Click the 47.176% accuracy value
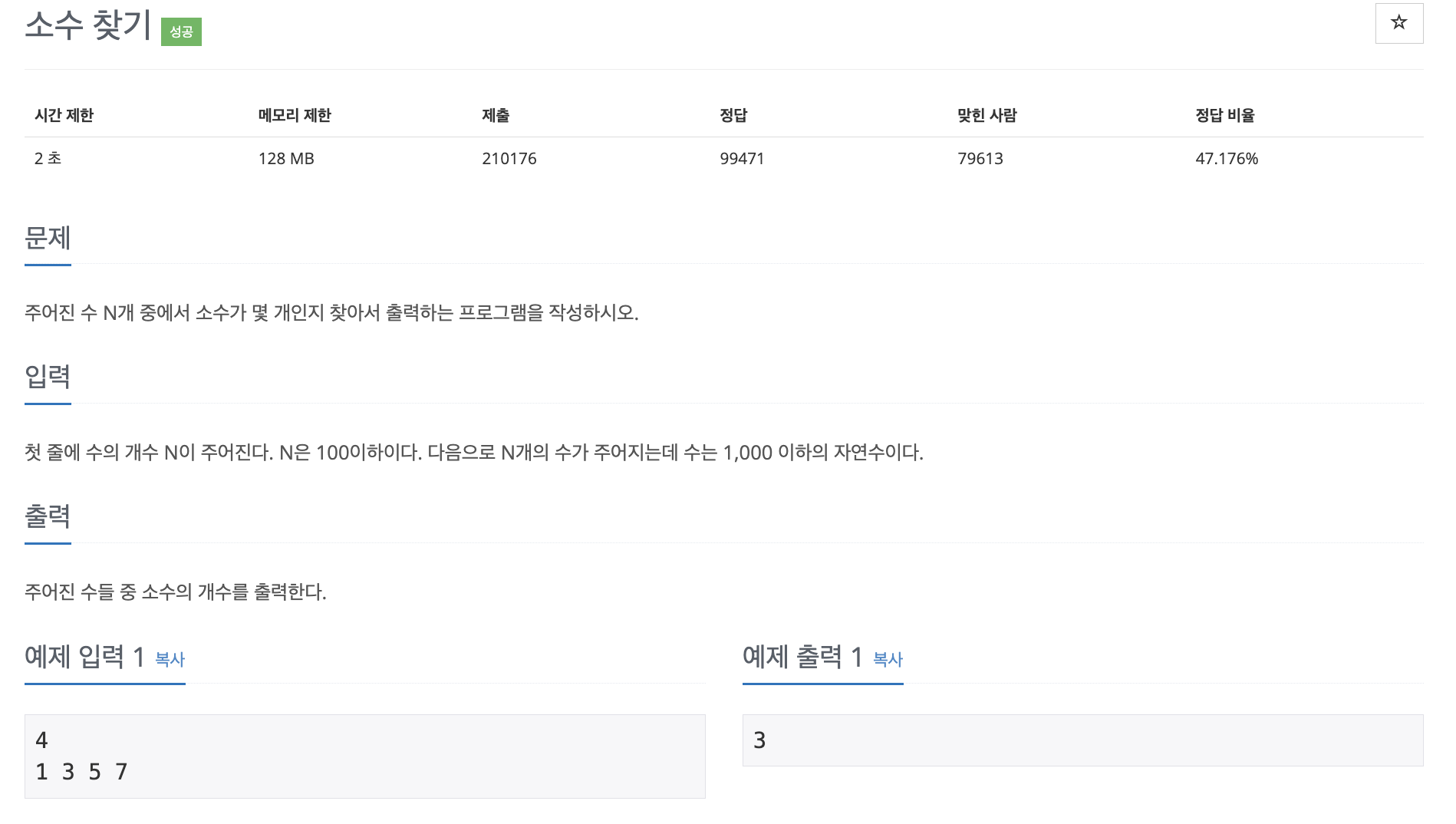Viewport: 1456px width, 824px height. pyautogui.click(x=1227, y=159)
